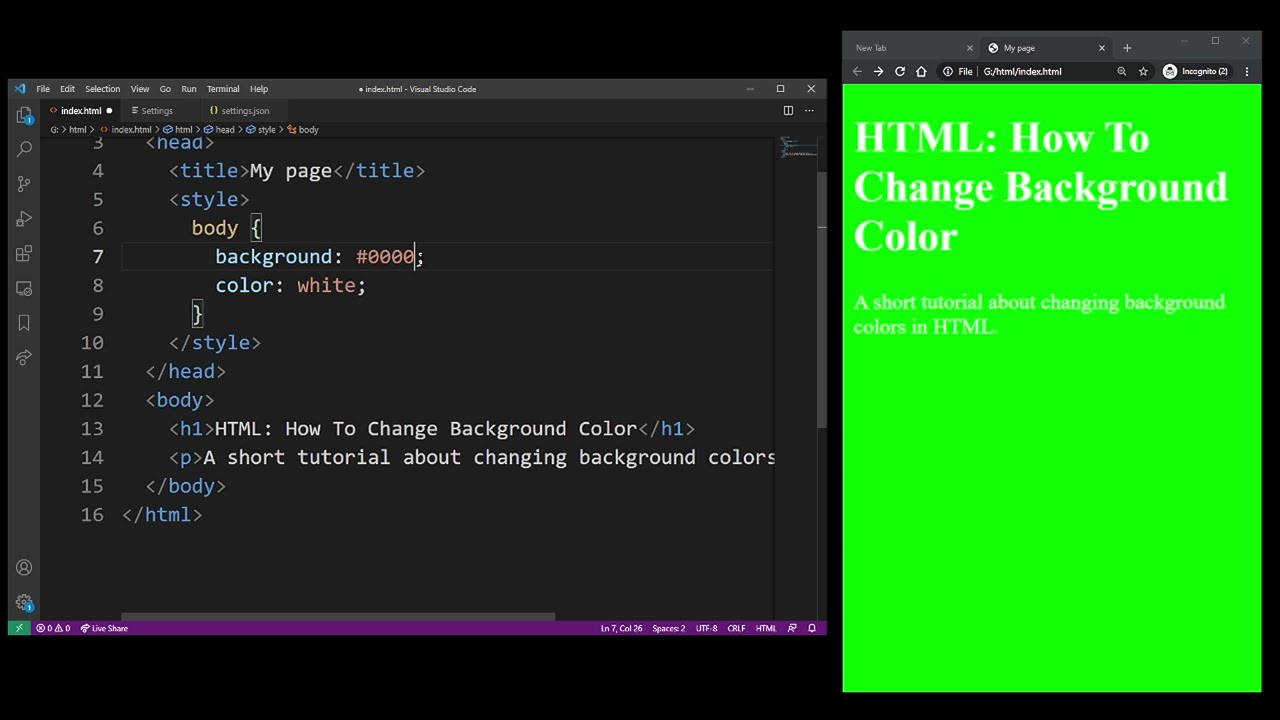Image resolution: width=1280 pixels, height=720 pixels.
Task: Click the word white on line 8
Action: [326, 286]
